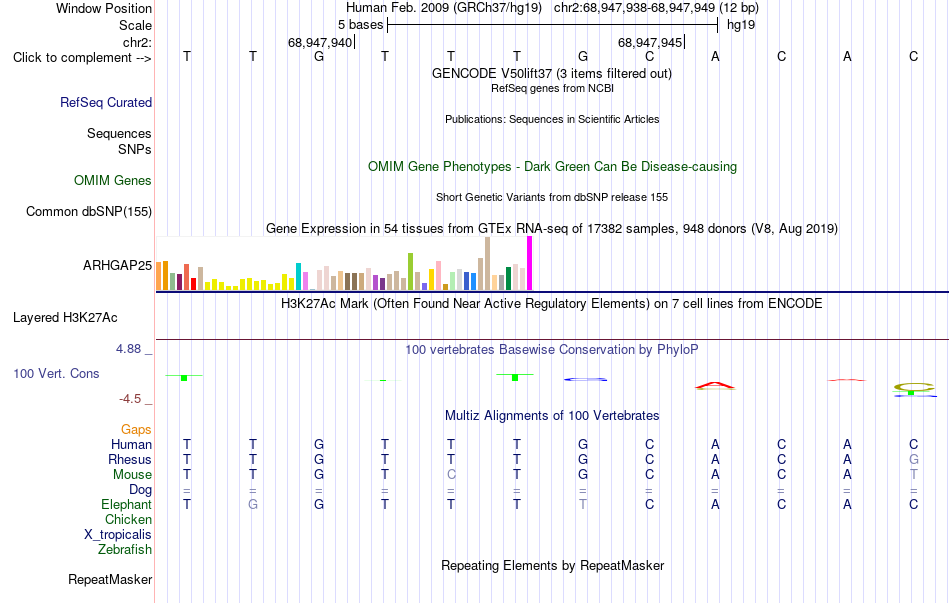The height and width of the screenshot is (603, 950).
Task: Click the 'Scale' track label
Action: 135,25
